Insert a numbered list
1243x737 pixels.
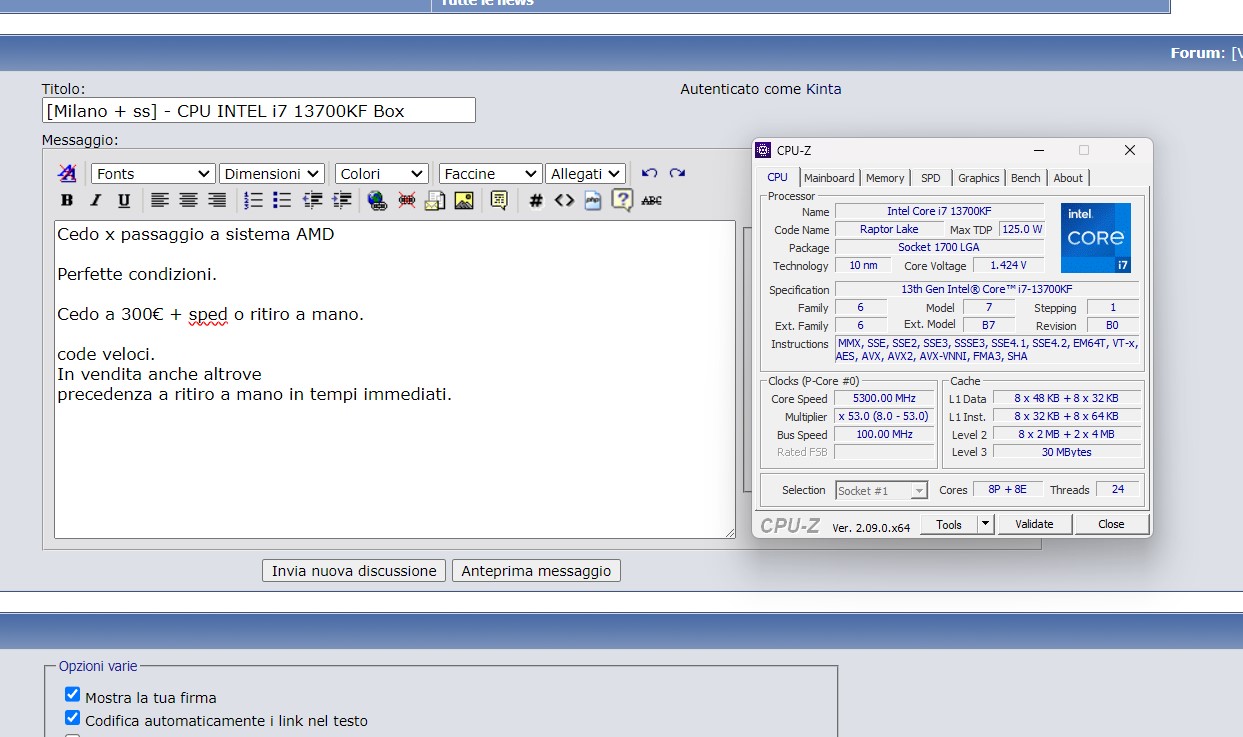(254, 200)
